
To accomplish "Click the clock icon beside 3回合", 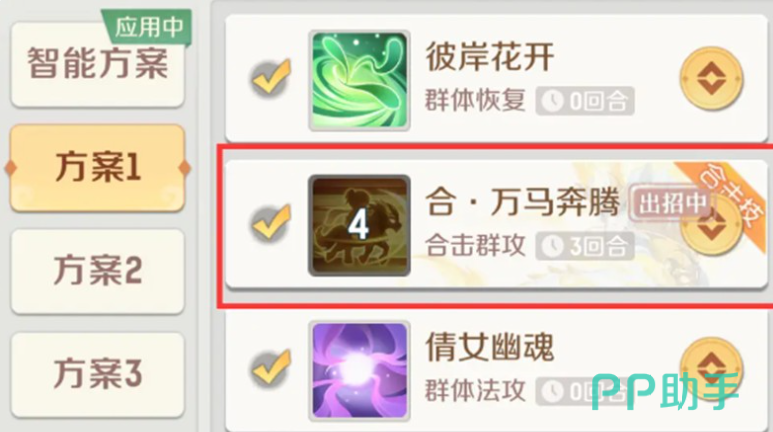I will tap(552, 246).
